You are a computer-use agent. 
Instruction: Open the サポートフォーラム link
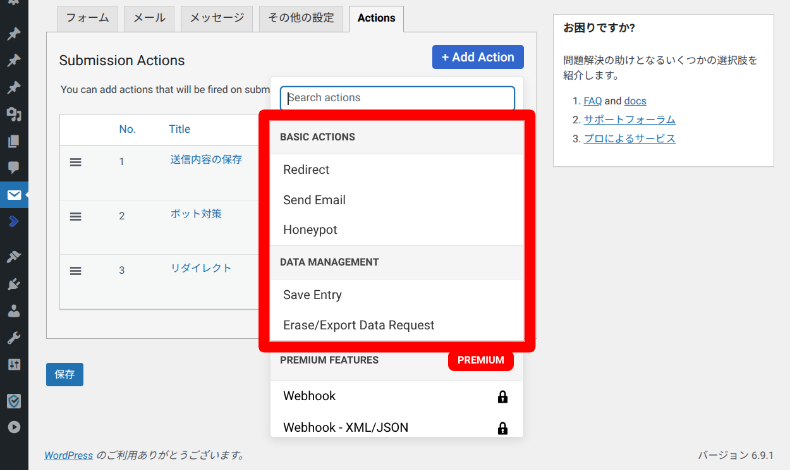629,120
